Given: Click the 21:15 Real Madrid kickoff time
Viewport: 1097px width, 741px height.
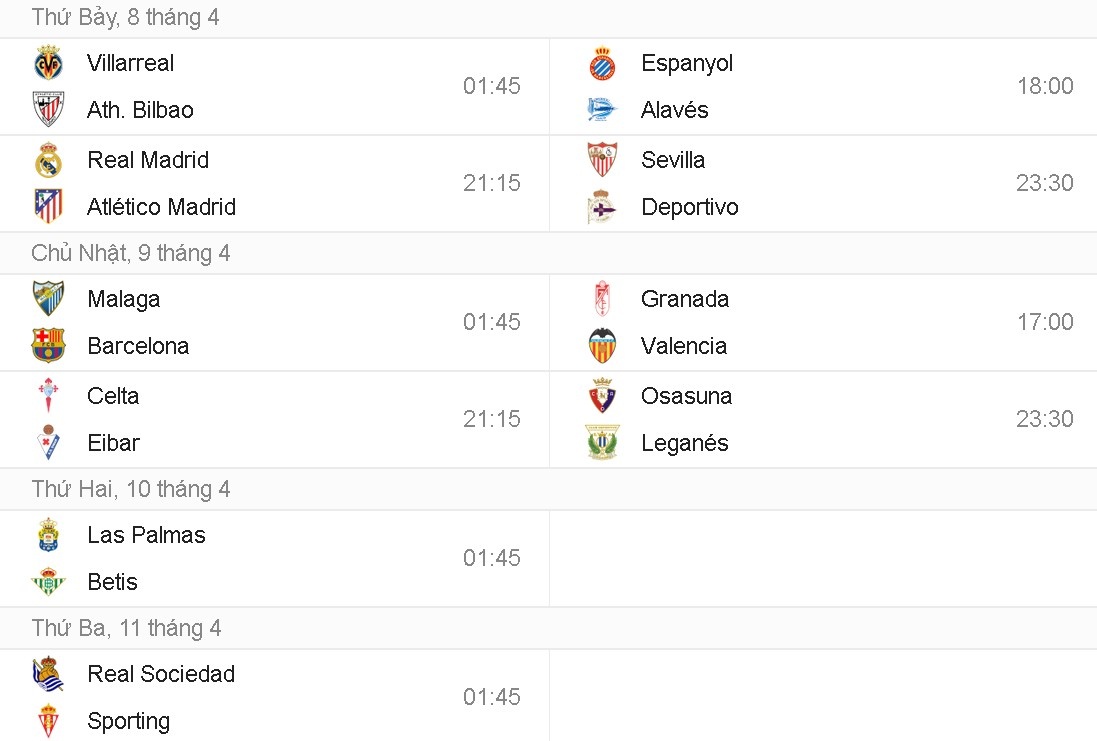Looking at the screenshot, I should click(x=492, y=183).
